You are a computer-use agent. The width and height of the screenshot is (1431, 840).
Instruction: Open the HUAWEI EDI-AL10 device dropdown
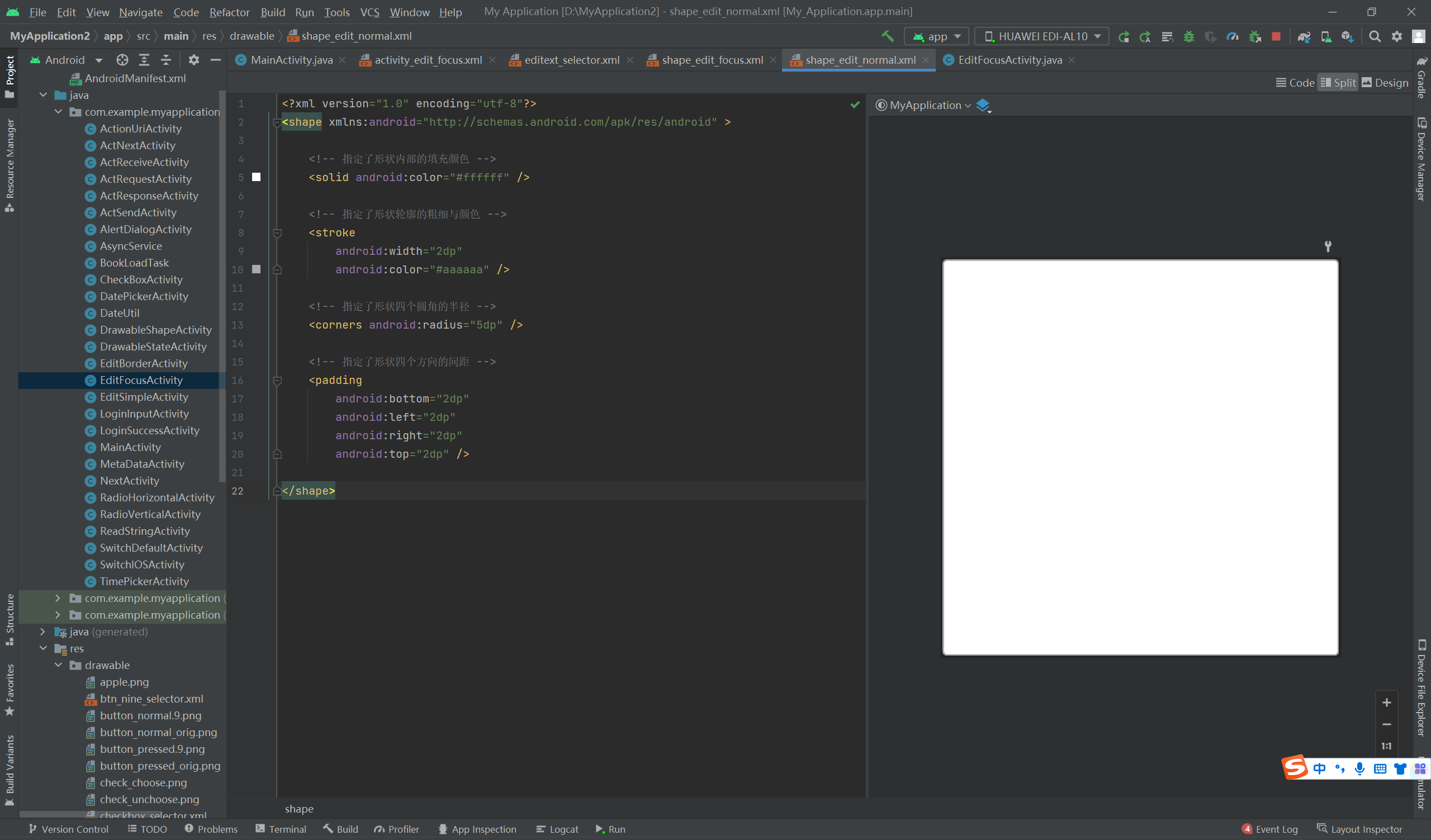(x=1042, y=36)
